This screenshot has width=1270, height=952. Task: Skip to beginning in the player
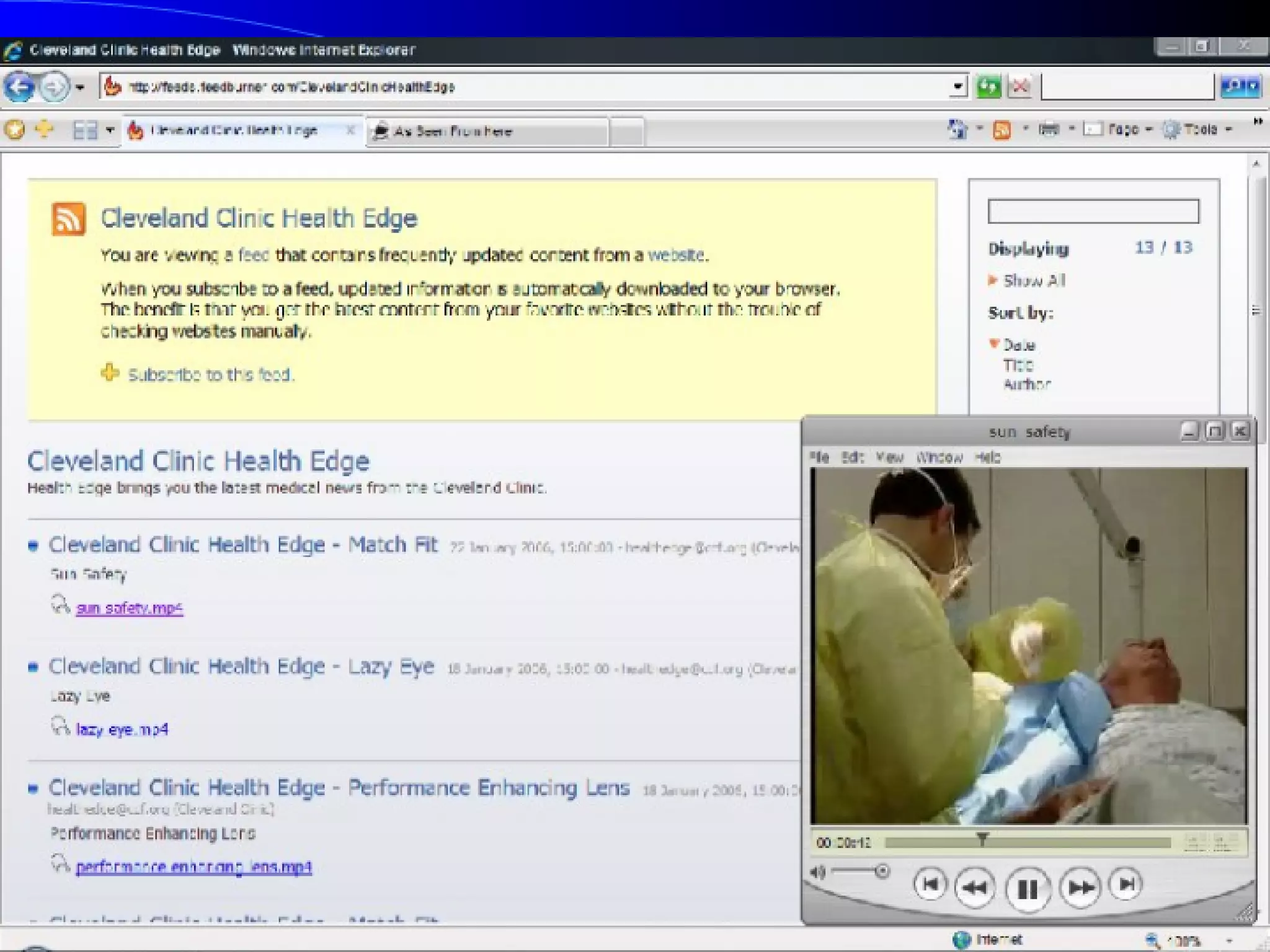(x=930, y=884)
